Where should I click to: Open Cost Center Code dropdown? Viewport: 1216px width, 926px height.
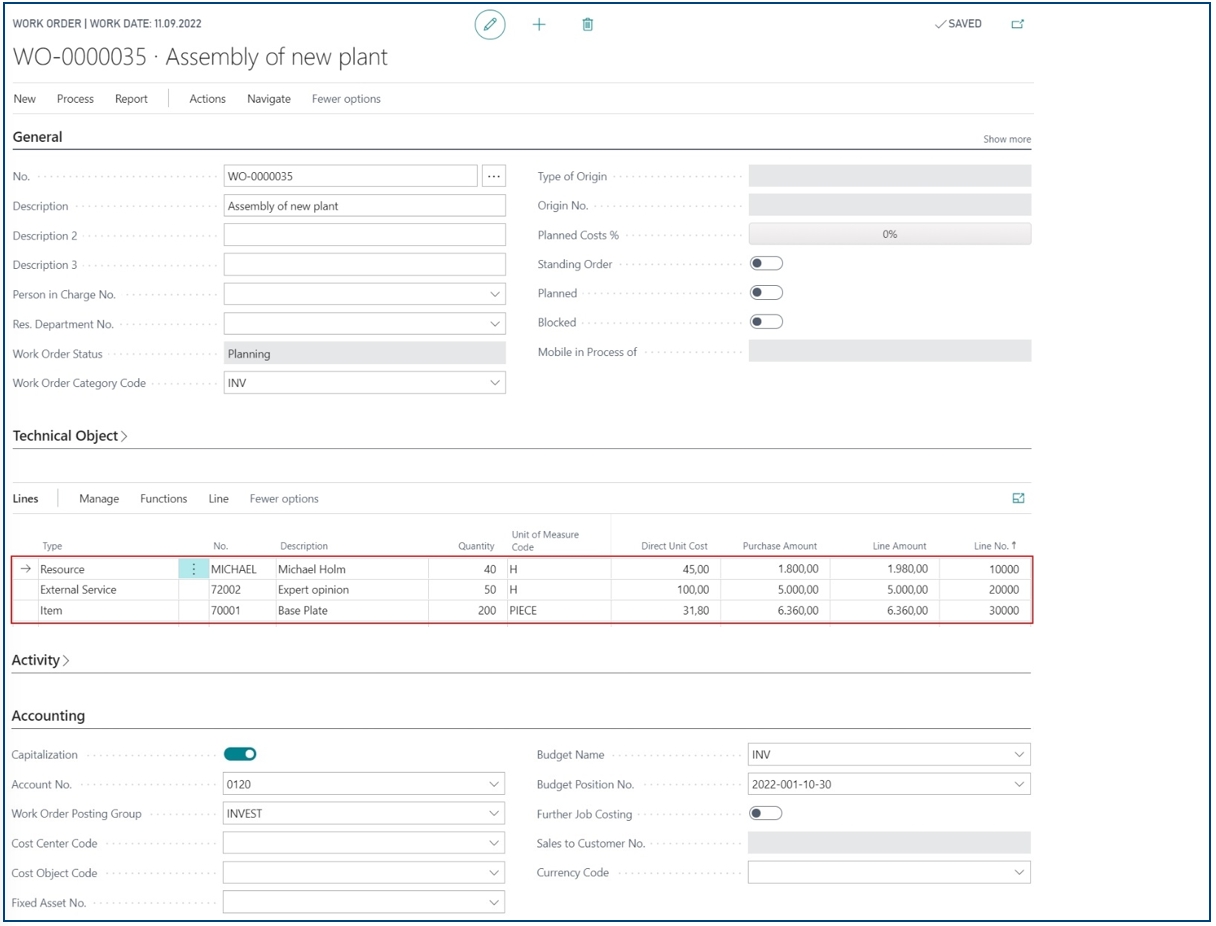(x=495, y=843)
